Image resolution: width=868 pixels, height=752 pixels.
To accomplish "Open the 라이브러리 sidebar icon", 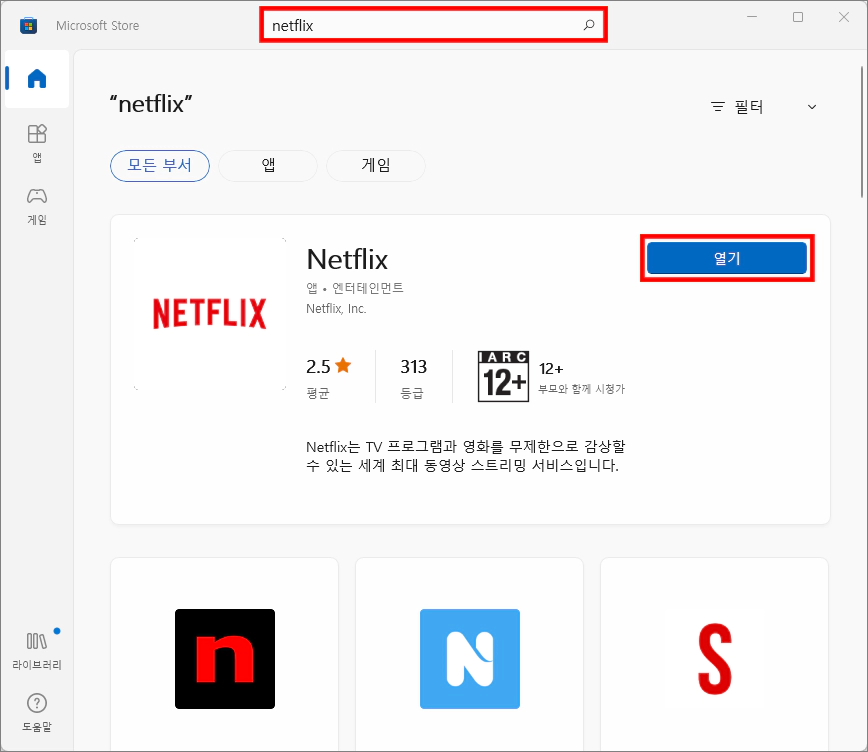I will point(37,651).
